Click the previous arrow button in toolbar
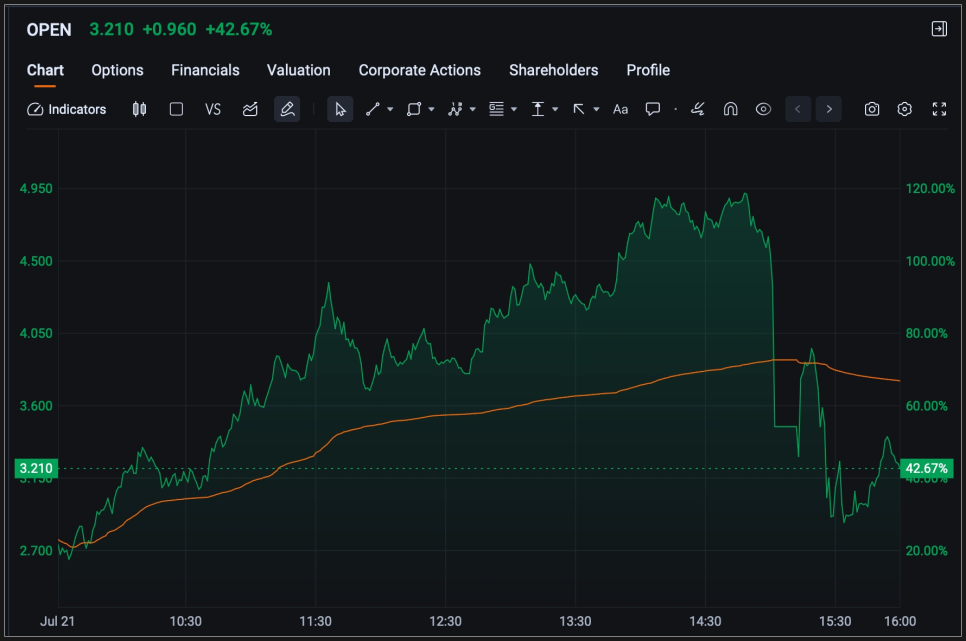 click(x=798, y=109)
